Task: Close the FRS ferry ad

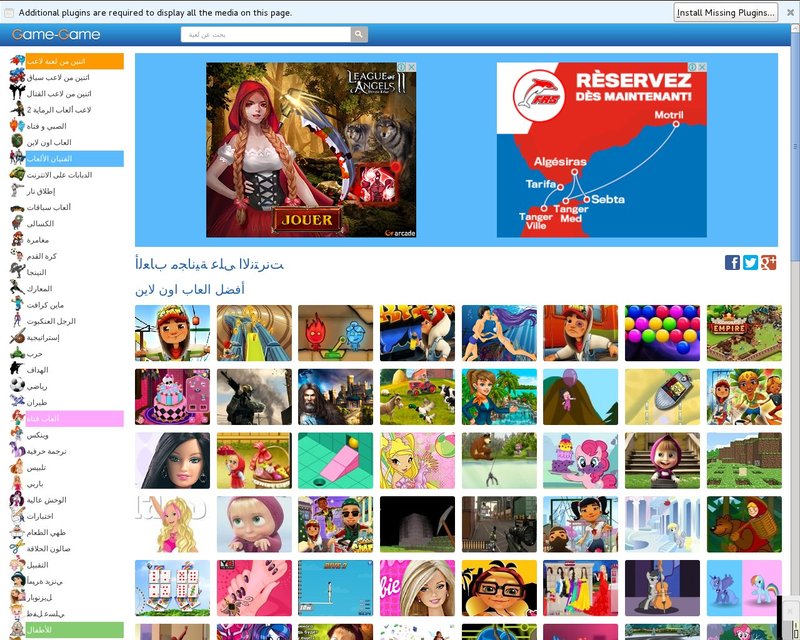Action: (x=702, y=67)
